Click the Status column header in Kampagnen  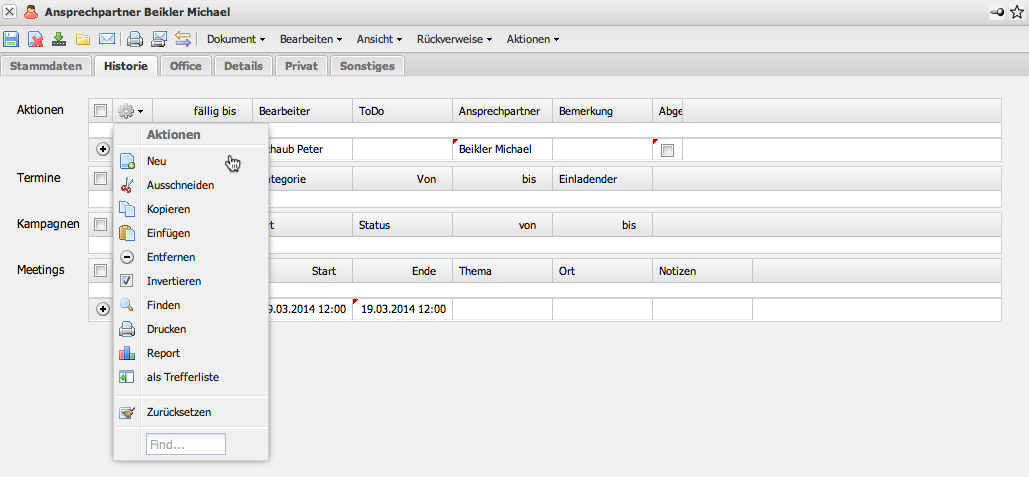click(x=402, y=225)
